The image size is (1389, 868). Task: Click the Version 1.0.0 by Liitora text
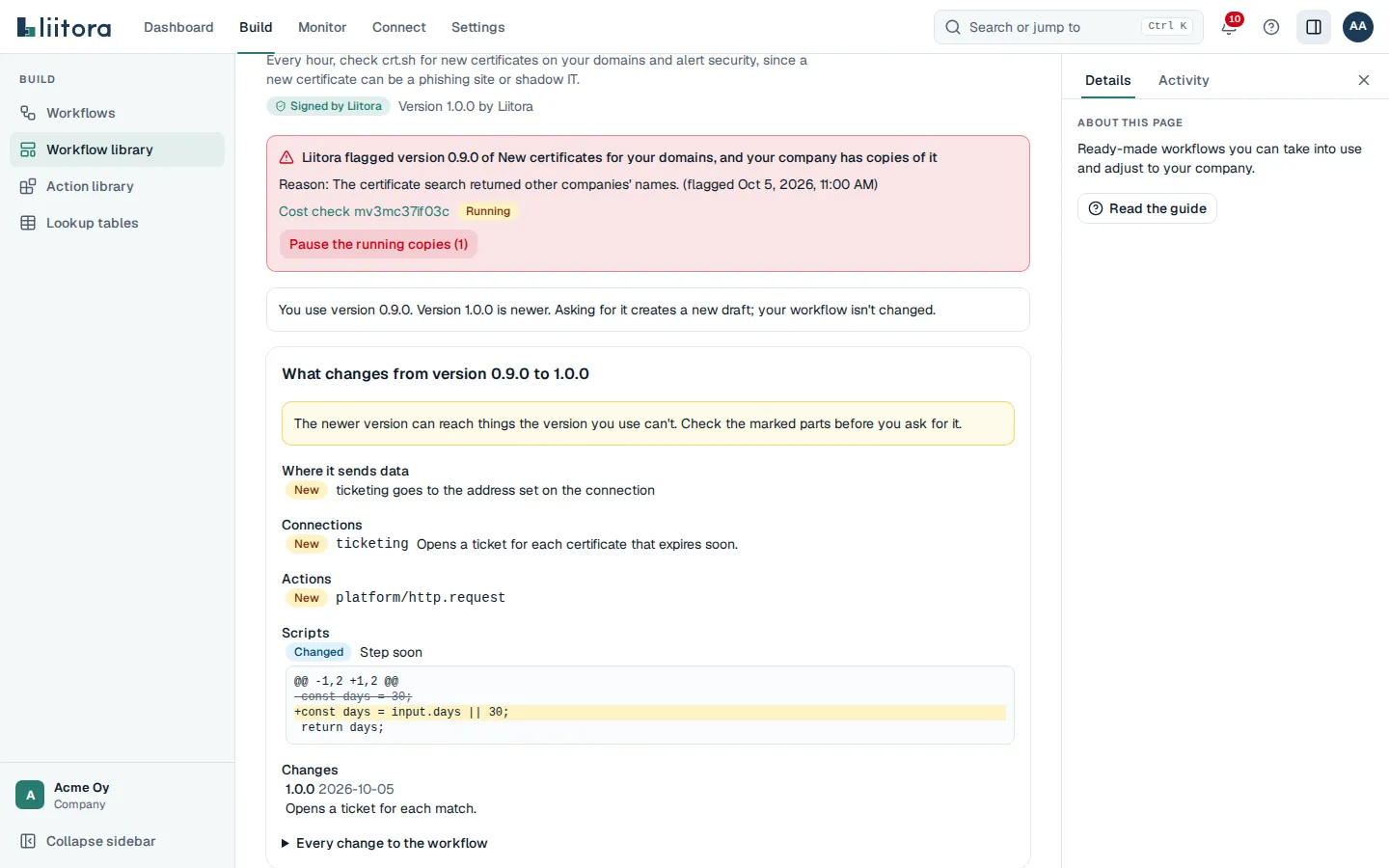point(466,106)
